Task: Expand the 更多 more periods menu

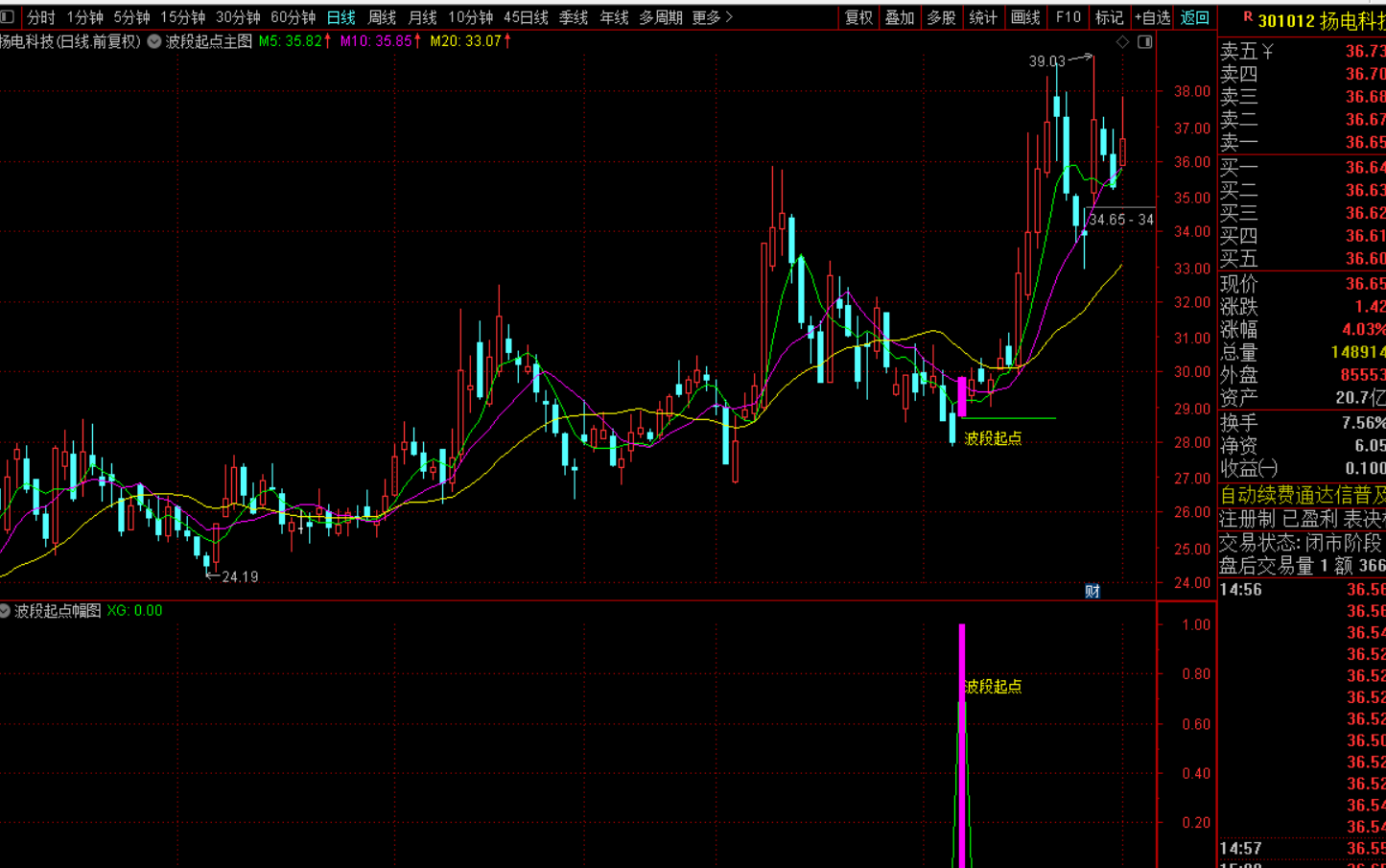Action: [x=712, y=17]
